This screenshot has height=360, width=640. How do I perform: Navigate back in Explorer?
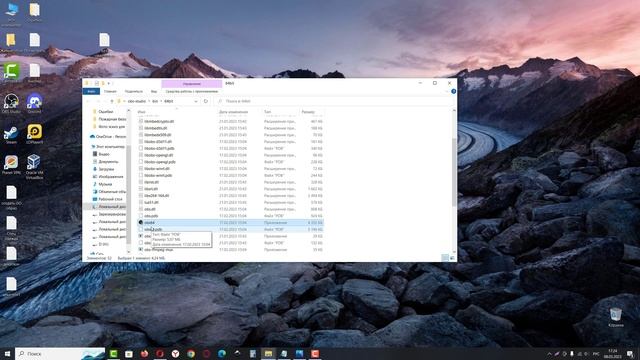88,101
